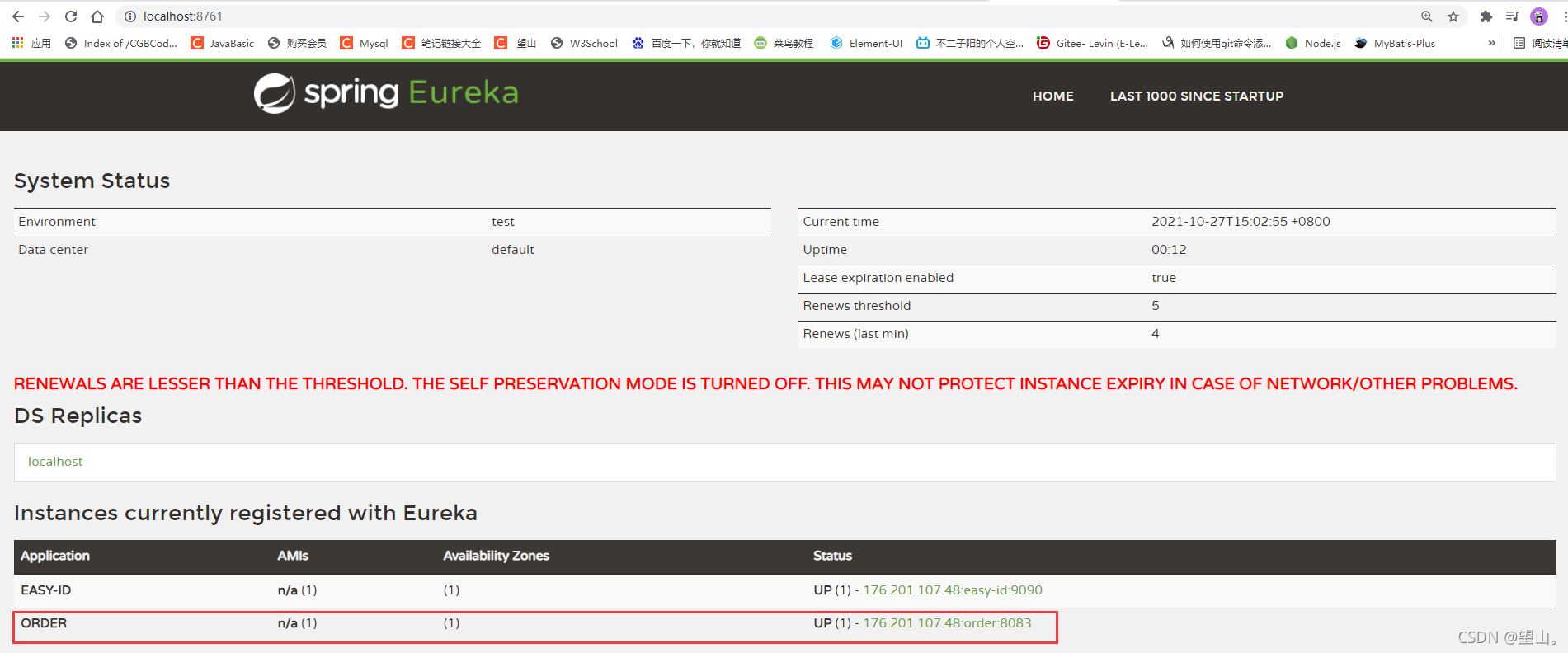Open the easy-id:9090 instance link
The width and height of the screenshot is (1568, 653).
pos(953,590)
